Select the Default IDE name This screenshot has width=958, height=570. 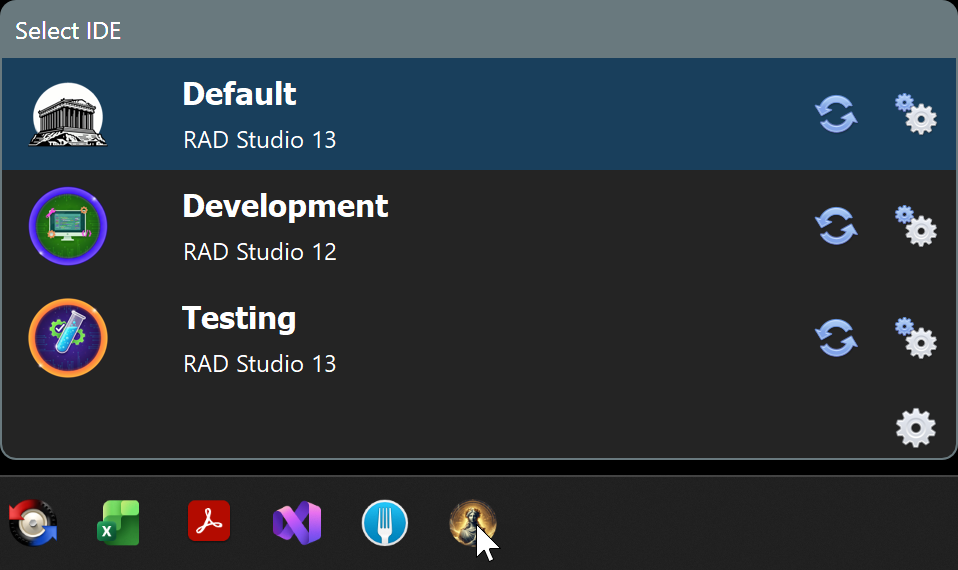point(240,95)
